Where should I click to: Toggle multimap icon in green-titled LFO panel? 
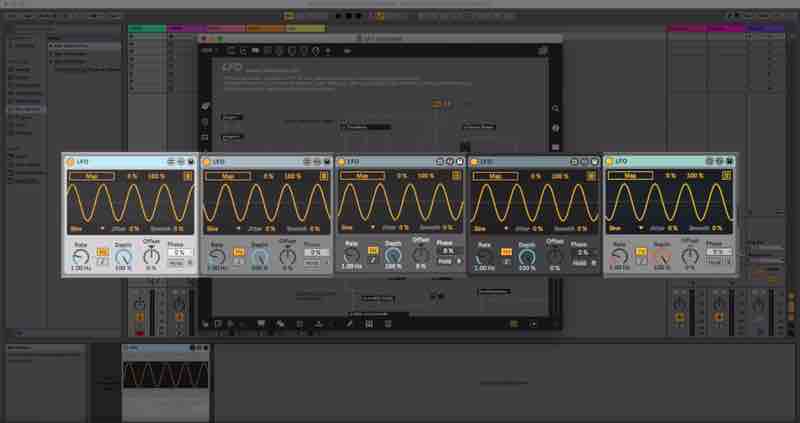pyautogui.click(x=727, y=176)
